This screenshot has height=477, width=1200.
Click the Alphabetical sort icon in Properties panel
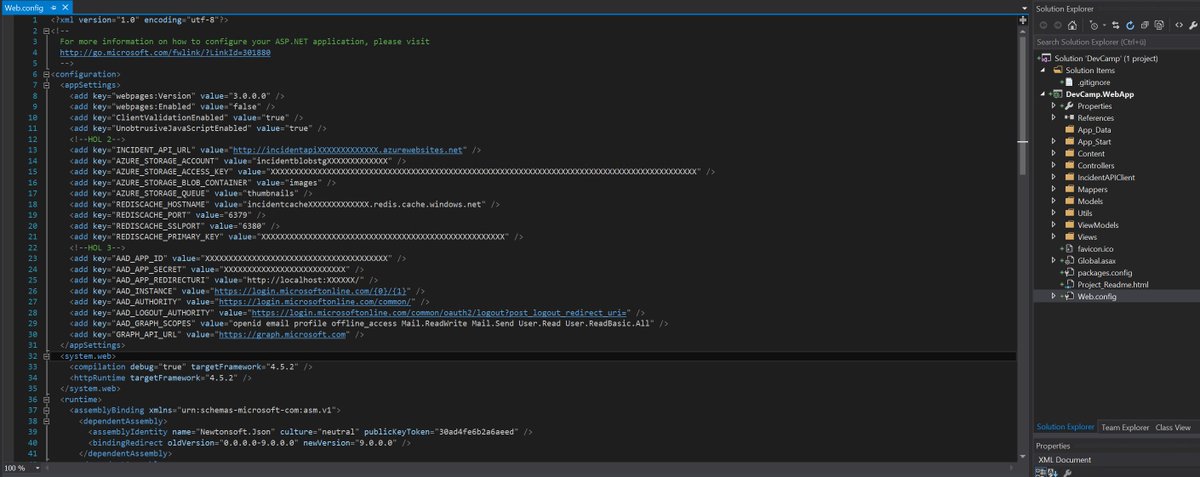coord(1055,472)
